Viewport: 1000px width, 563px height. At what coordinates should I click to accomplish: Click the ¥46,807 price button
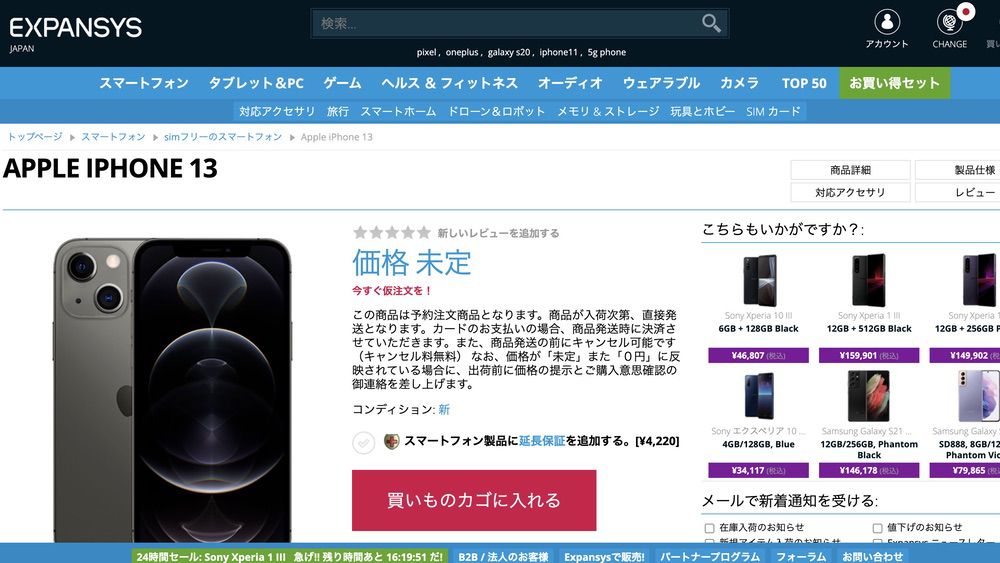[x=758, y=355]
